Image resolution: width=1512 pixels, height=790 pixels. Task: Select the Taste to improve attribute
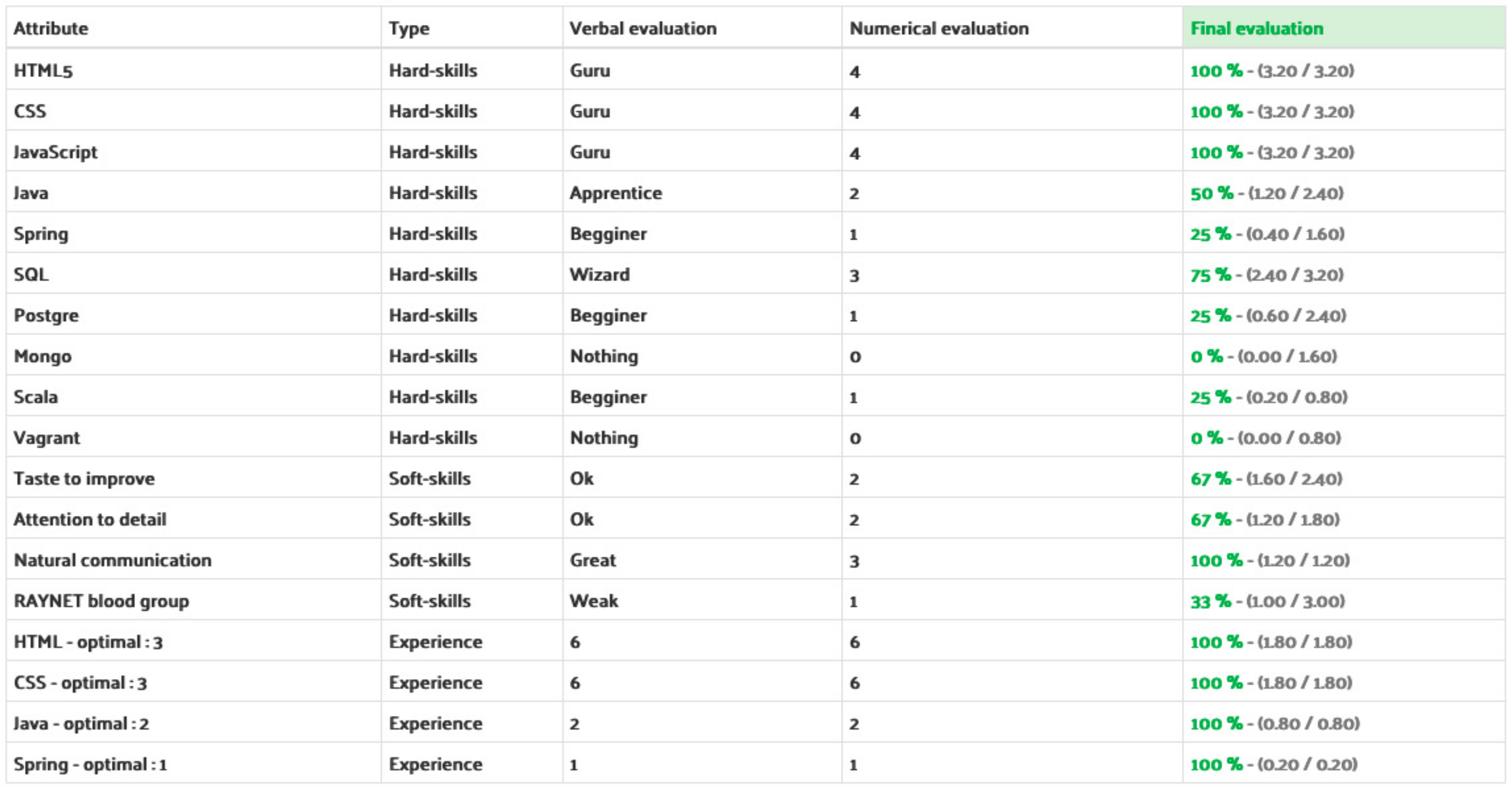pyautogui.click(x=84, y=478)
